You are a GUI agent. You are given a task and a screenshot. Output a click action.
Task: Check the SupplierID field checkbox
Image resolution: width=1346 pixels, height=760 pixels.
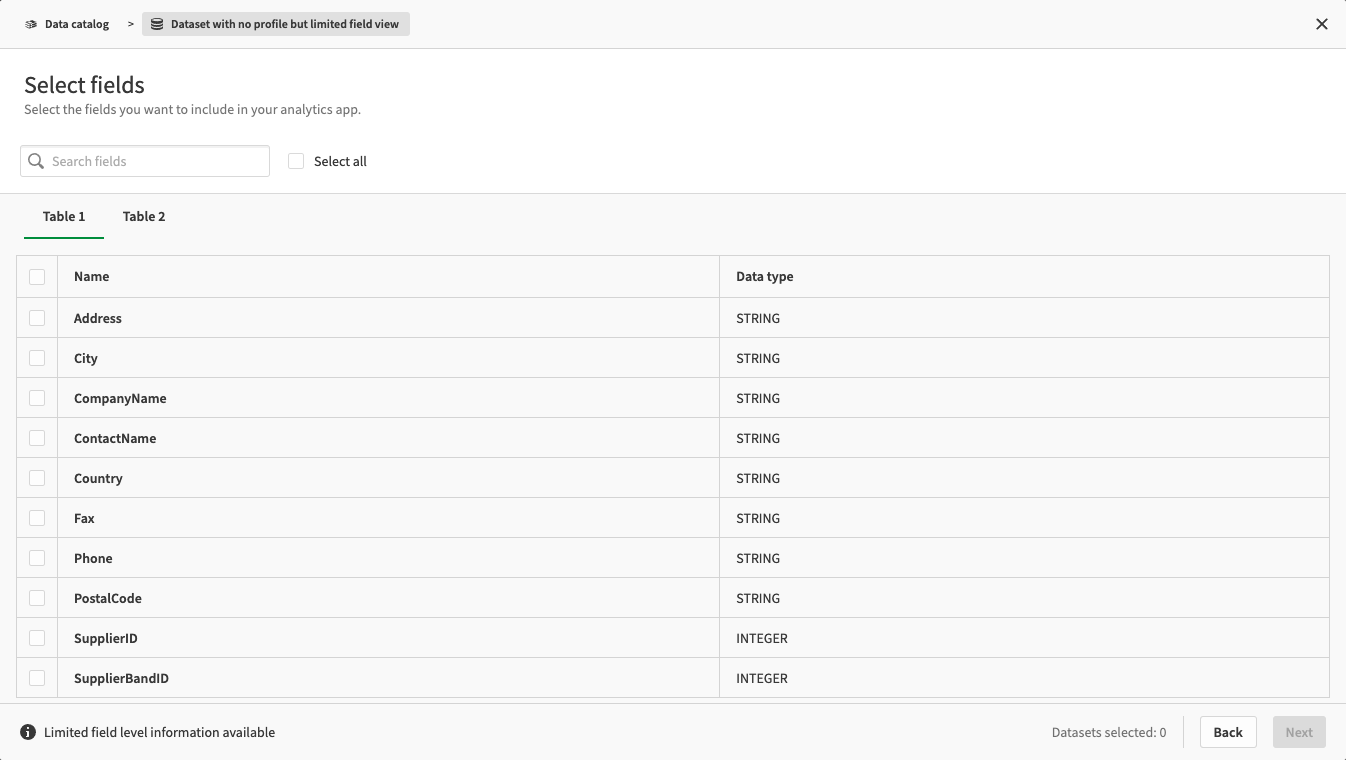37,638
